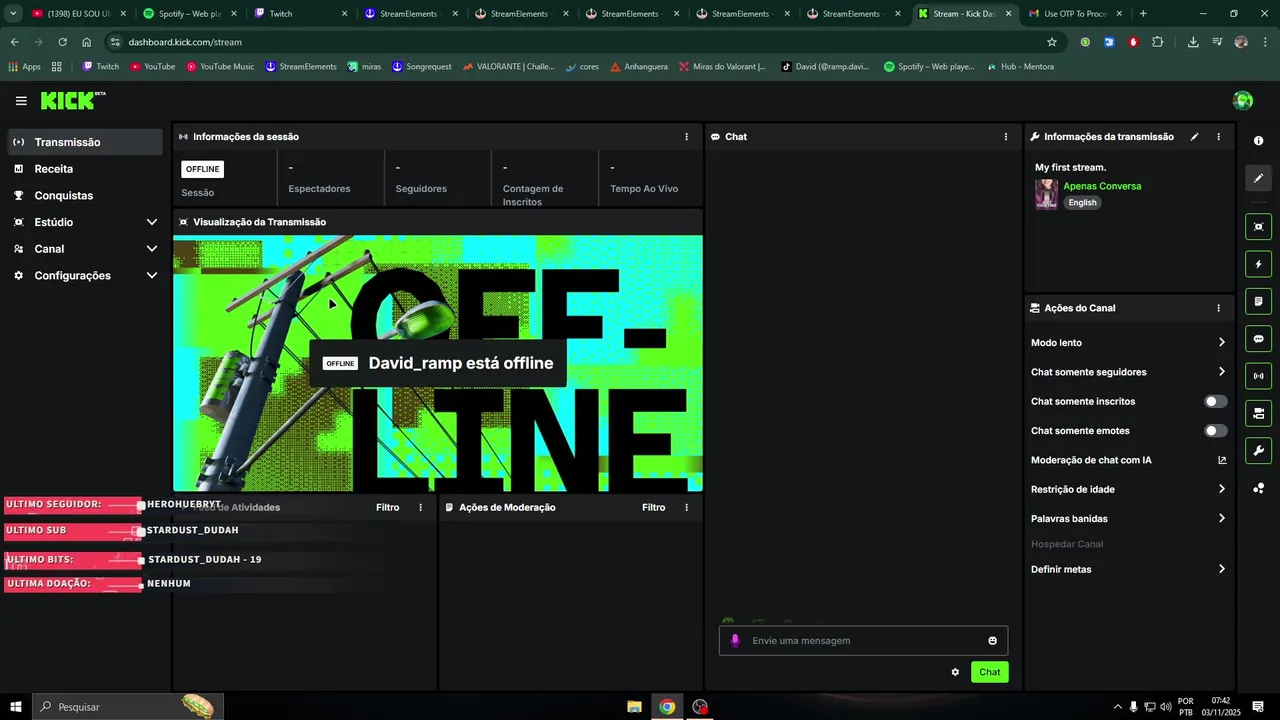Open the green profile avatar menu
This screenshot has width=1280, height=720.
[x=1243, y=100]
